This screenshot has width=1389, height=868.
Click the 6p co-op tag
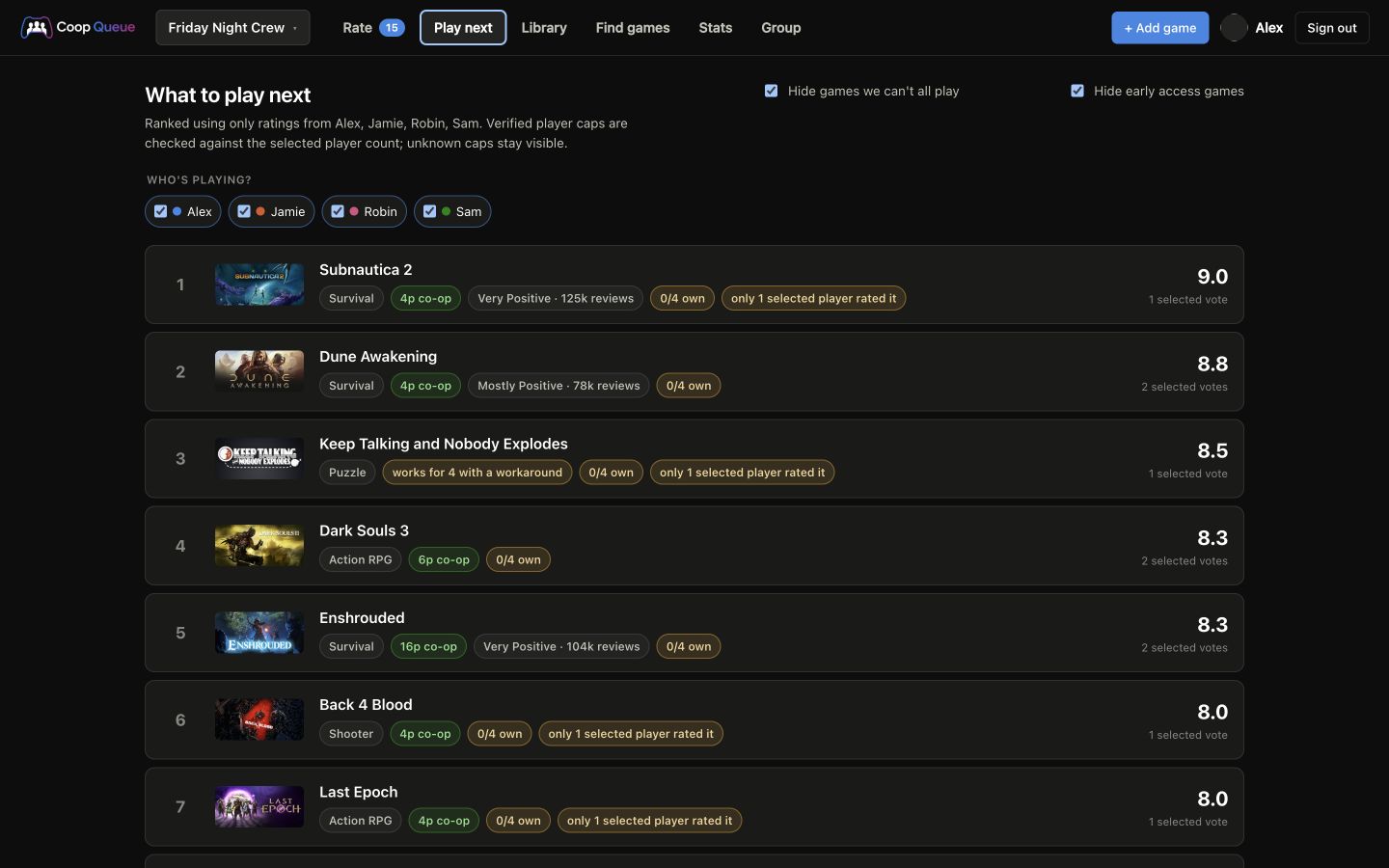coord(444,559)
